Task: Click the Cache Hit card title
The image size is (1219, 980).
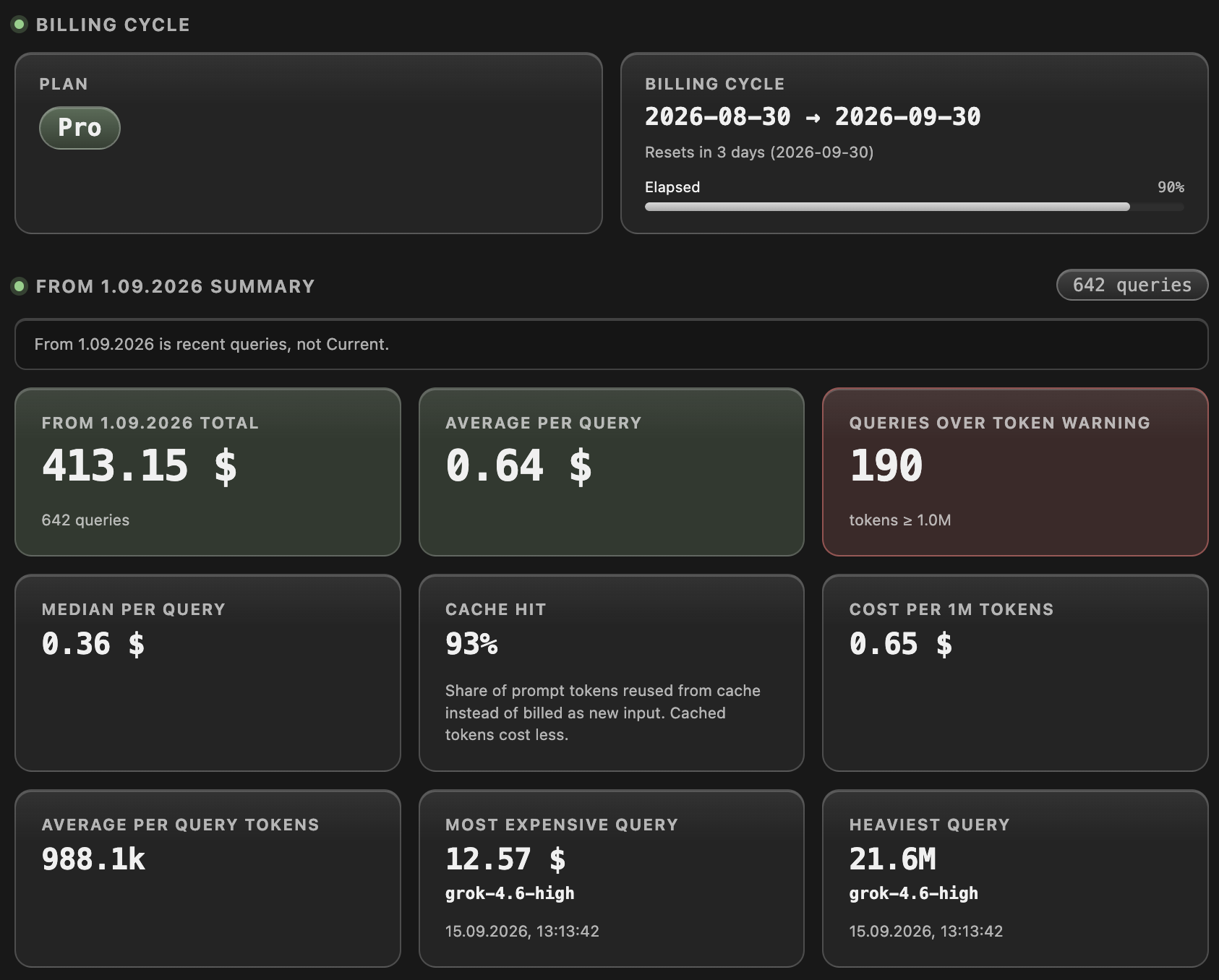Action: (496, 609)
